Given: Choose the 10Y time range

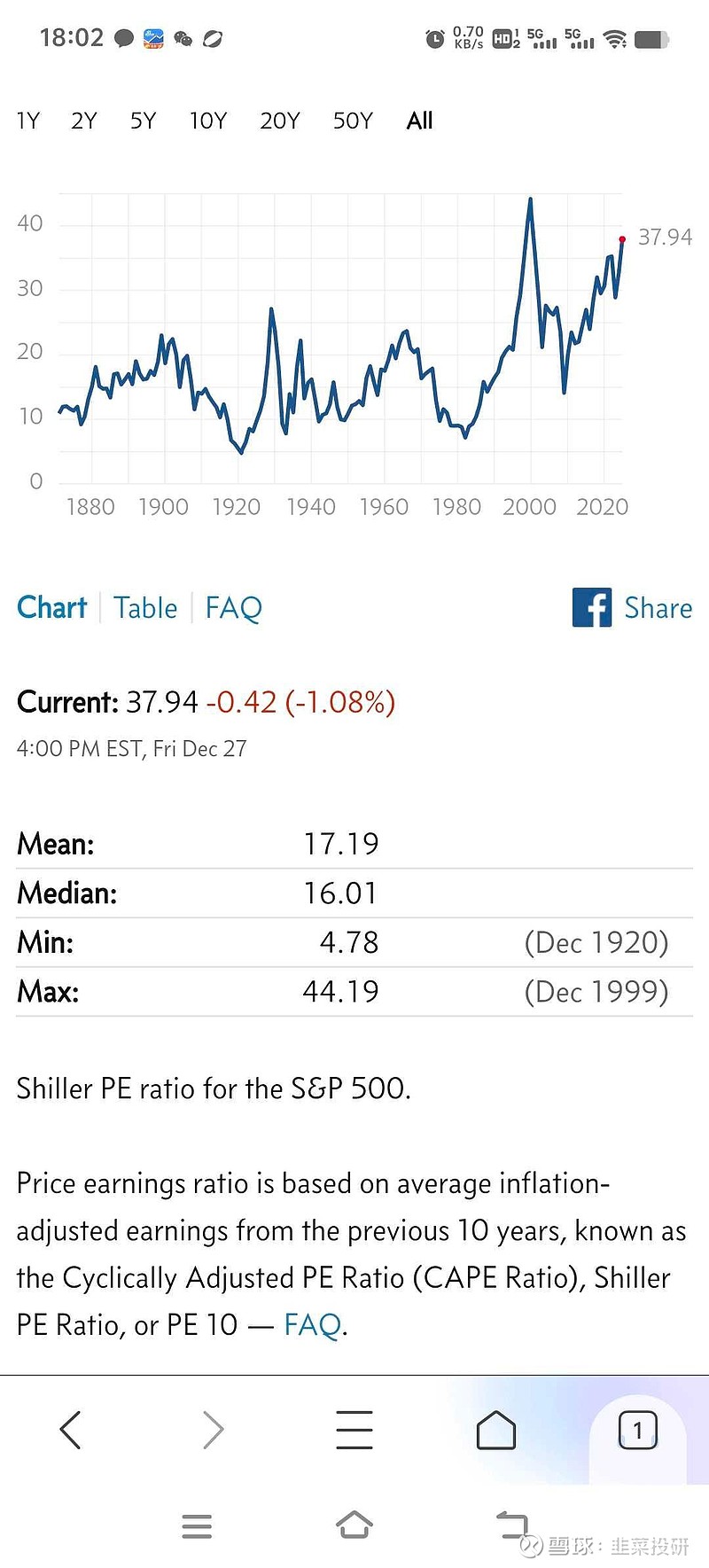Looking at the screenshot, I should [x=208, y=121].
